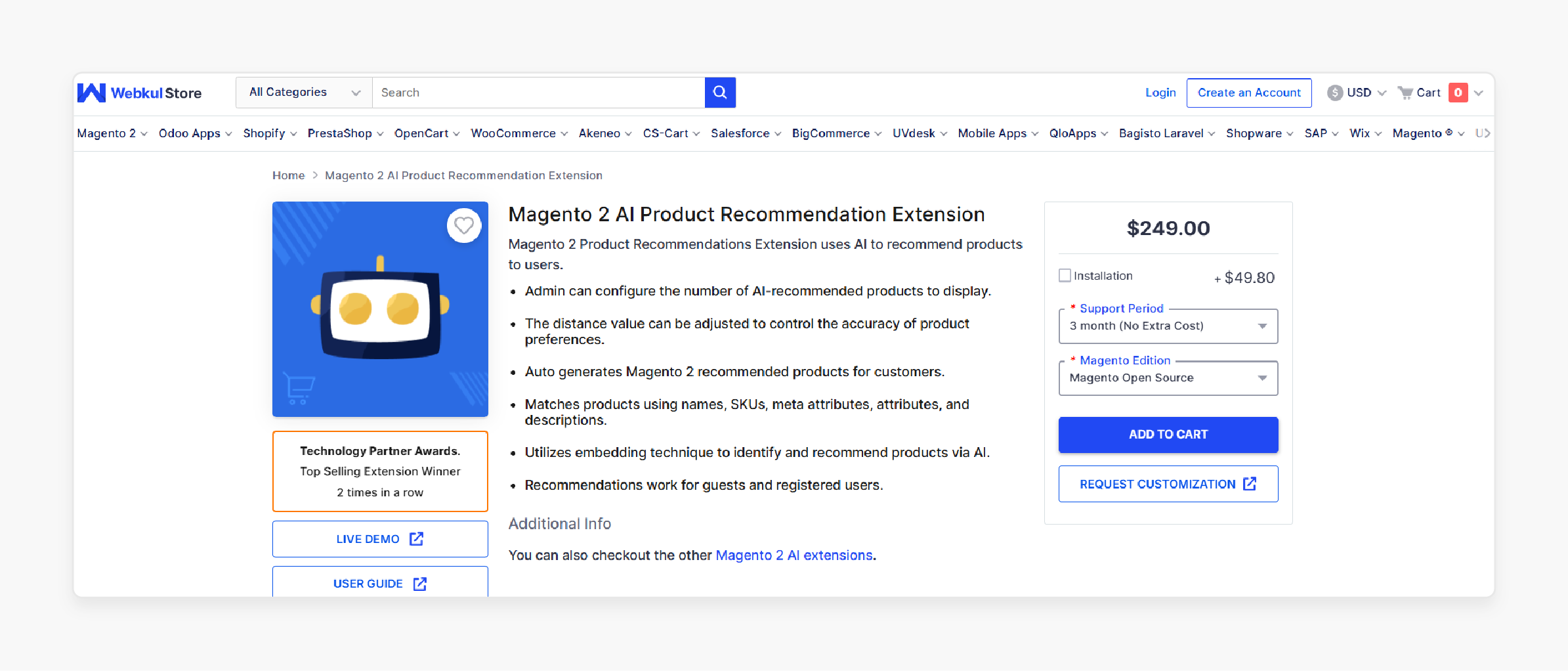Click Create an Account button
1568x671 pixels.
(x=1249, y=93)
